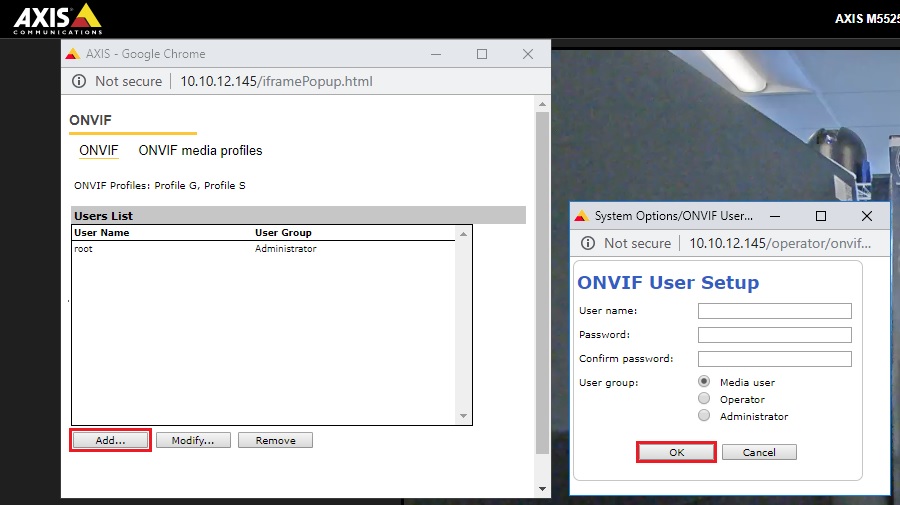Confirm with the OK button
Screen dimensions: 900x505
click(676, 452)
